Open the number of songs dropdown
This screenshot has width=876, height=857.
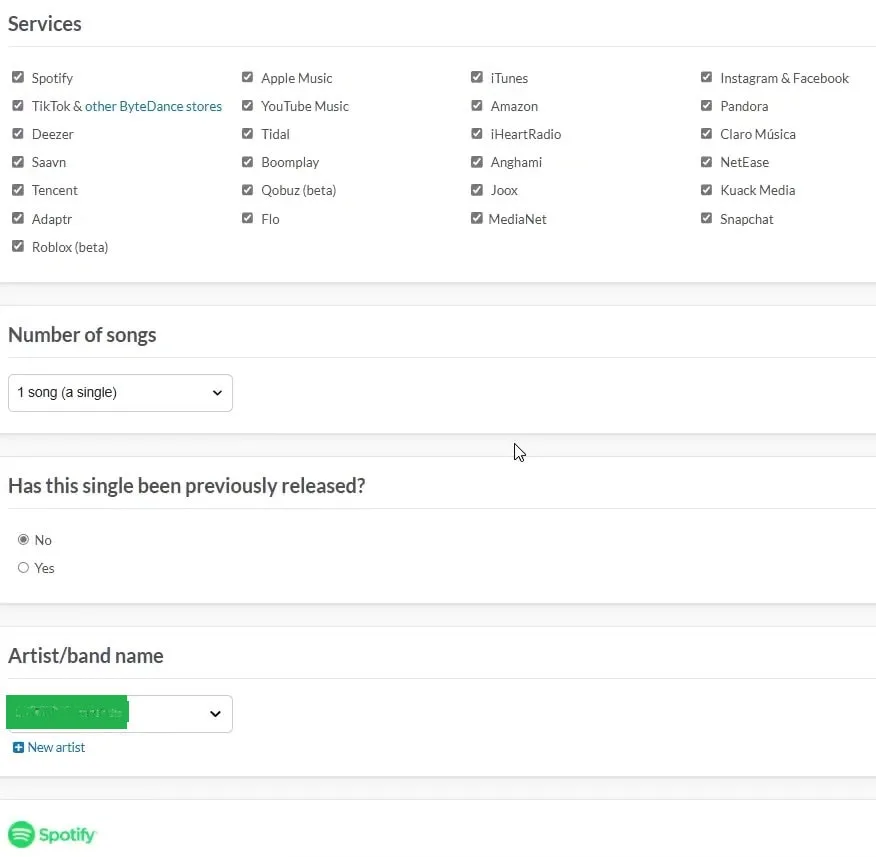[120, 393]
